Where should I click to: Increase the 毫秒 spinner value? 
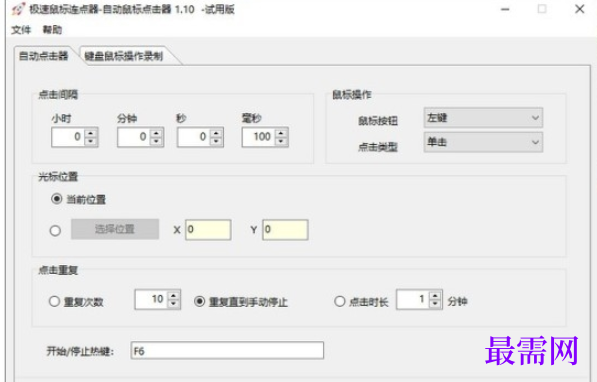point(281,133)
